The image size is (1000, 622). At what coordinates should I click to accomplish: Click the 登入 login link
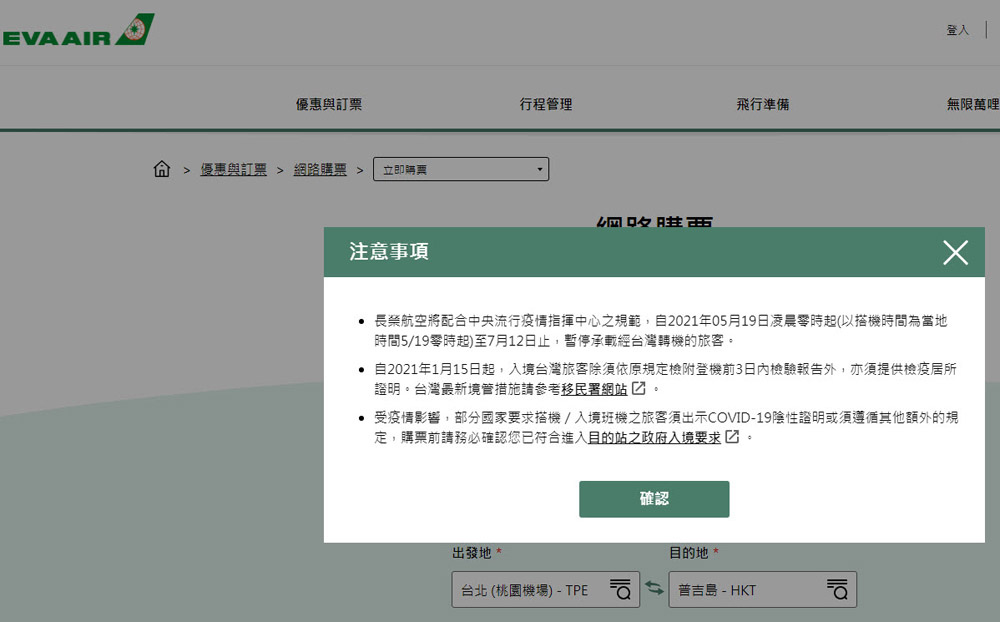point(957,30)
